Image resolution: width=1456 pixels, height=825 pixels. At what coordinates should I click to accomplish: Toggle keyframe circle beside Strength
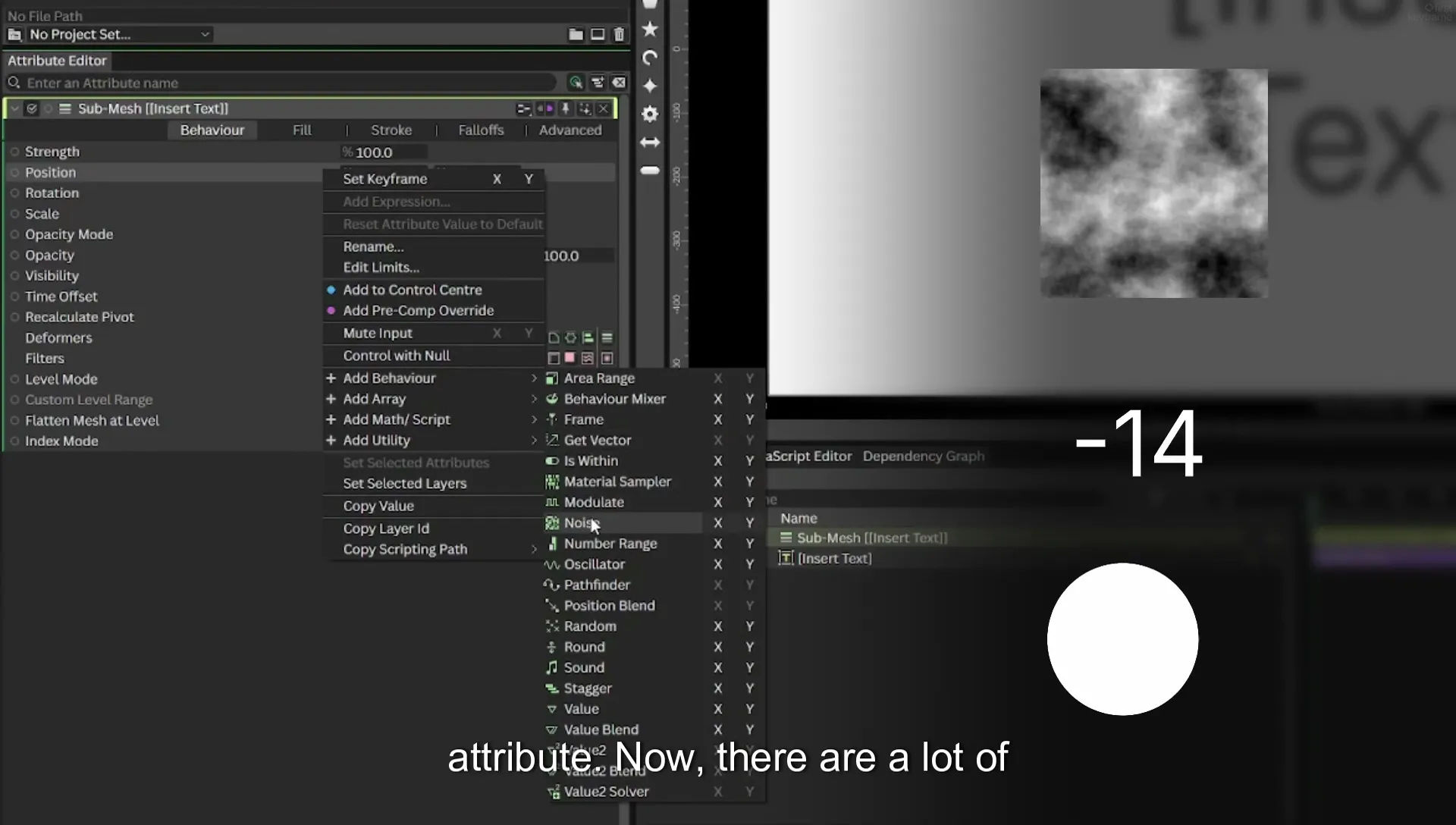tap(14, 152)
